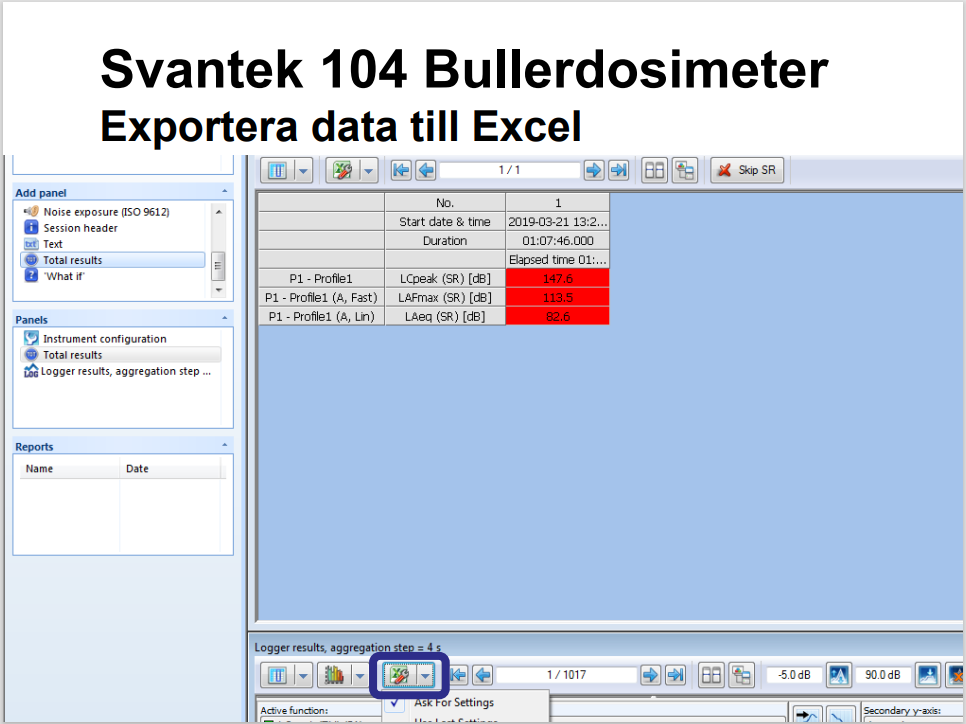
Task: Go to first page in Total results toolbar
Action: pyautogui.click(x=401, y=171)
